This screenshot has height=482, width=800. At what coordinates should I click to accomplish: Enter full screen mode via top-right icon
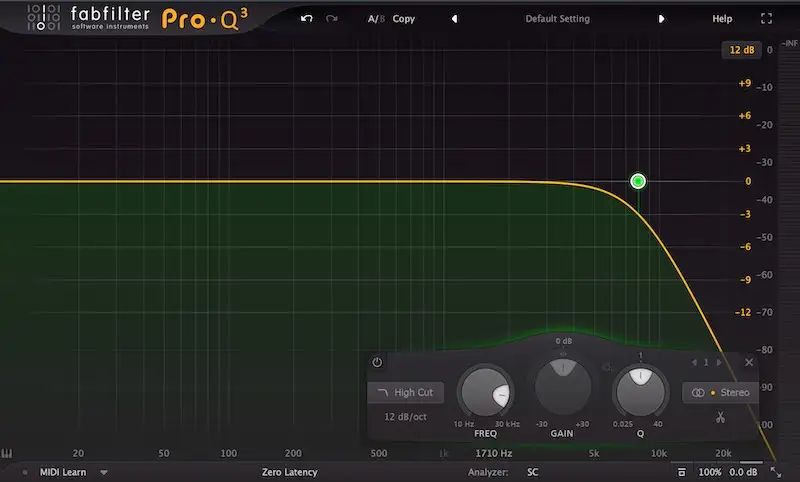pyautogui.click(x=766, y=19)
